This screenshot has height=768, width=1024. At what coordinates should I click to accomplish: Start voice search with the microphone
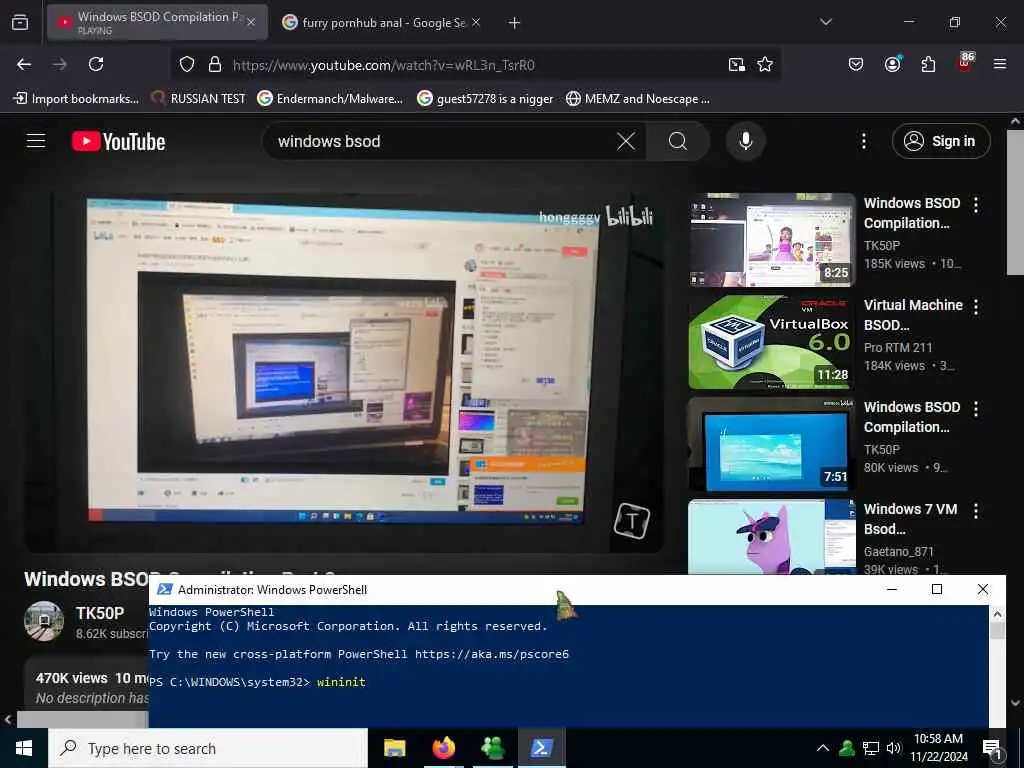pyautogui.click(x=746, y=141)
